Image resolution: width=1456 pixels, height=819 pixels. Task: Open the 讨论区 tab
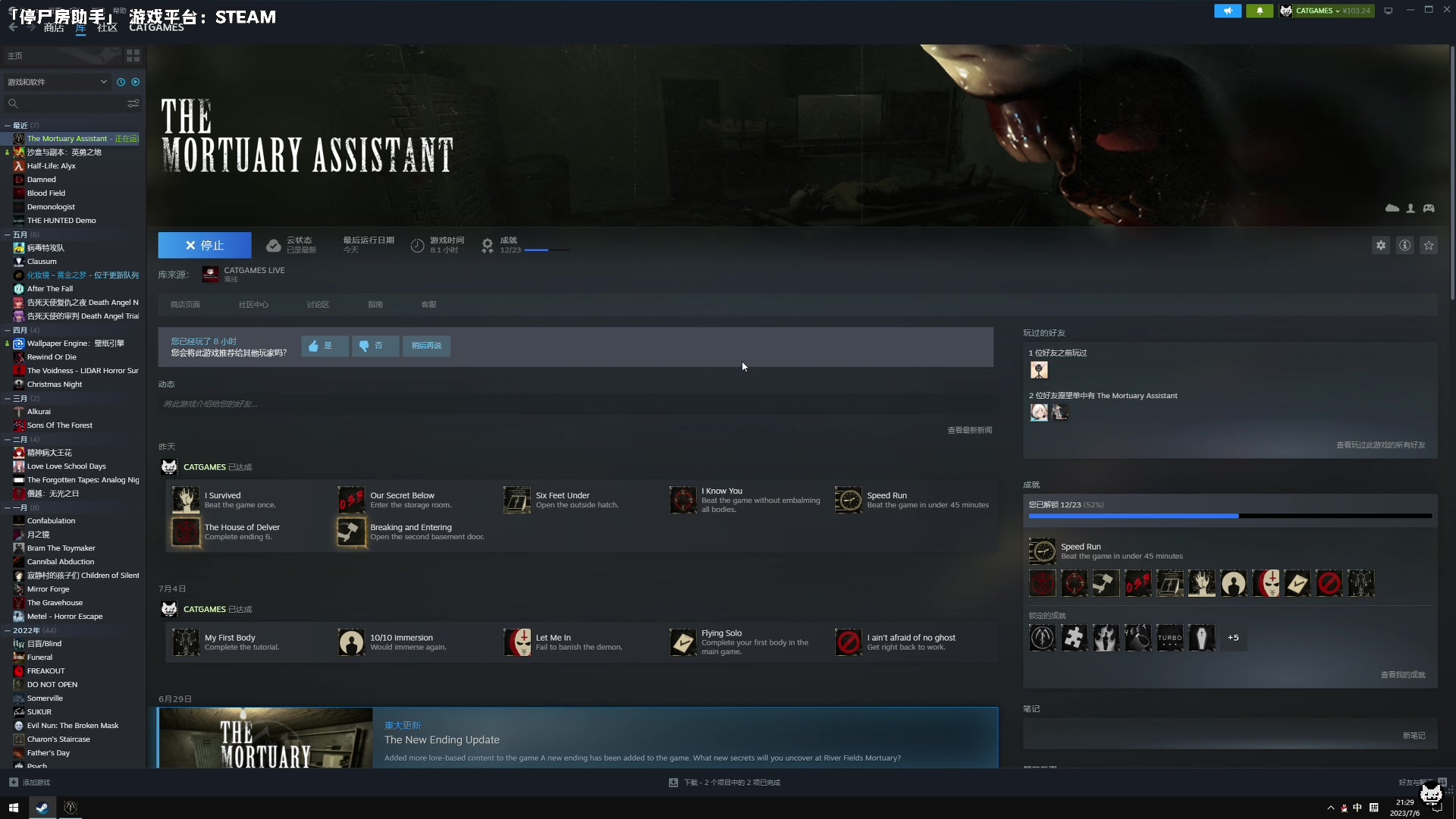click(x=318, y=305)
